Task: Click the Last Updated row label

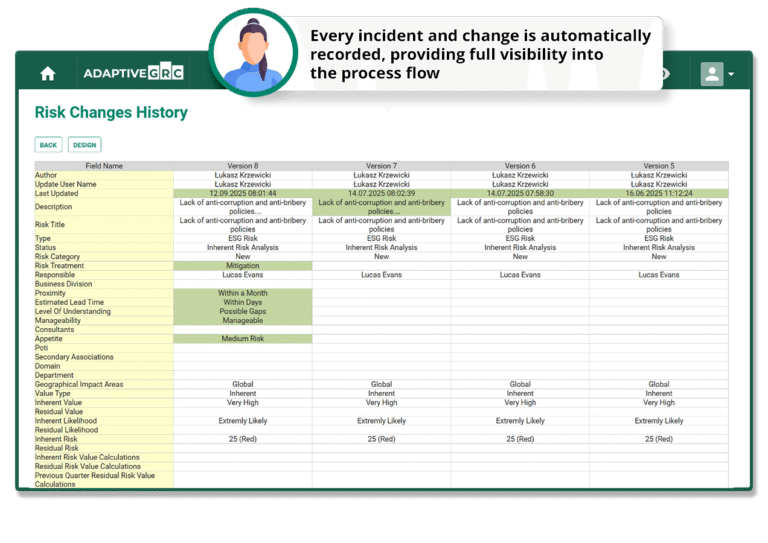Action: tap(104, 193)
